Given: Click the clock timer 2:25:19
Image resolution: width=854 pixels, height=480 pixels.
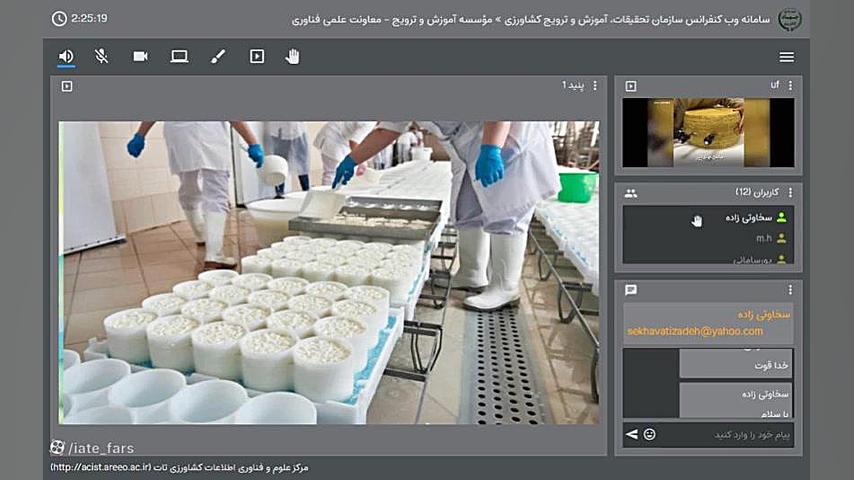Looking at the screenshot, I should [80, 19].
